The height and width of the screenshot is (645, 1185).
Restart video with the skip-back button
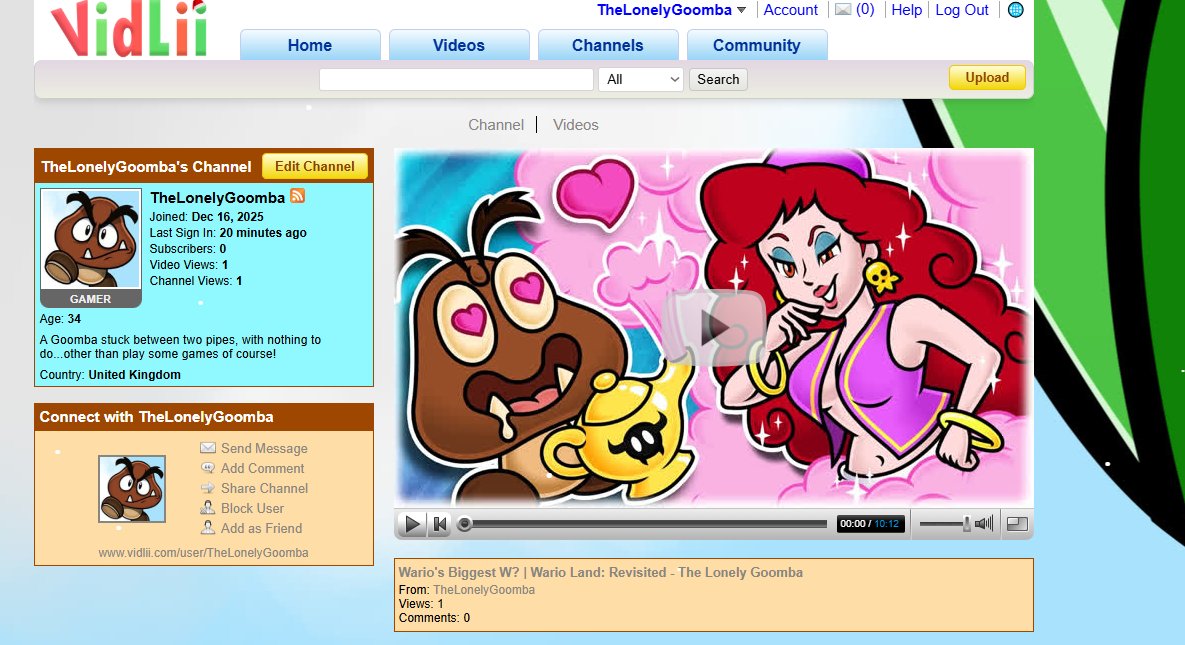(x=439, y=523)
